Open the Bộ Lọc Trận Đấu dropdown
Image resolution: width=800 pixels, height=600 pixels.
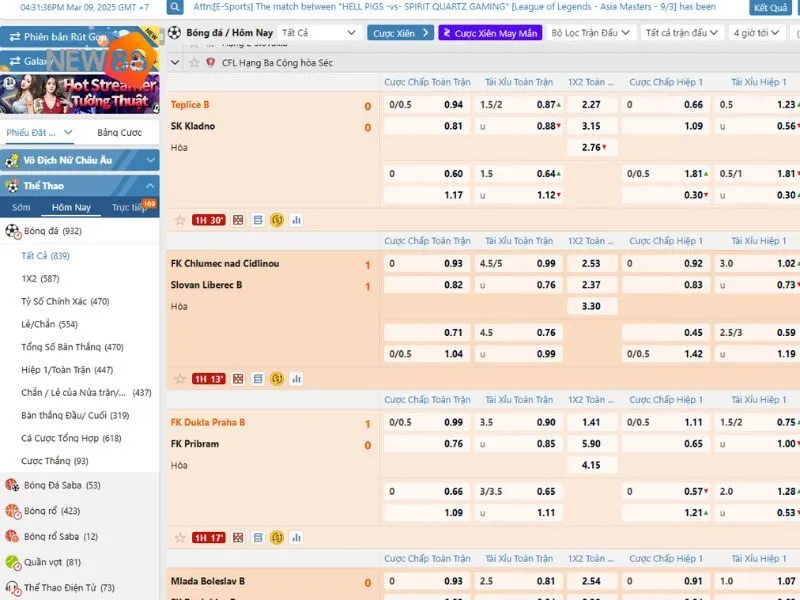coord(590,33)
